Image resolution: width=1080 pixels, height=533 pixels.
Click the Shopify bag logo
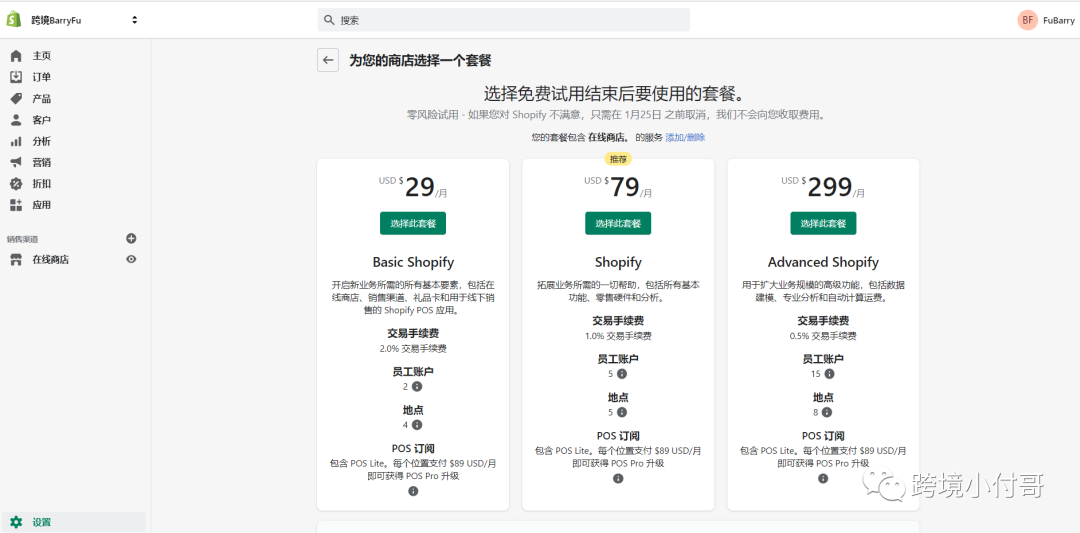(x=14, y=19)
